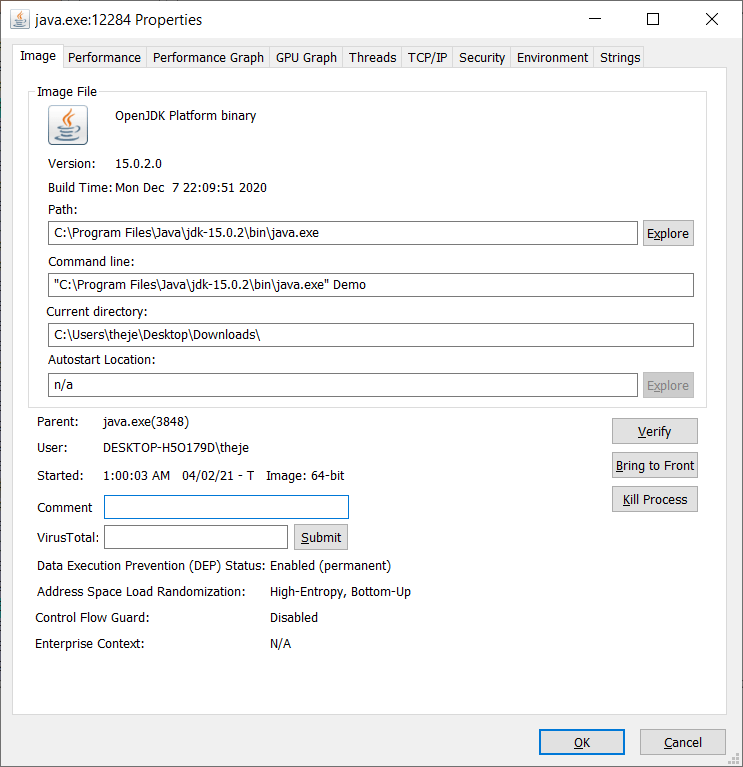Minimize the Properties window
The image size is (743, 767).
(595, 19)
